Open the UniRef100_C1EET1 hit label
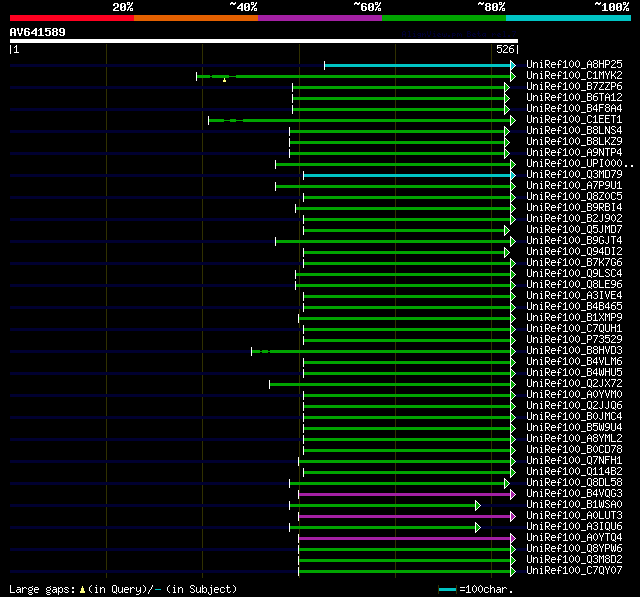 (573, 119)
